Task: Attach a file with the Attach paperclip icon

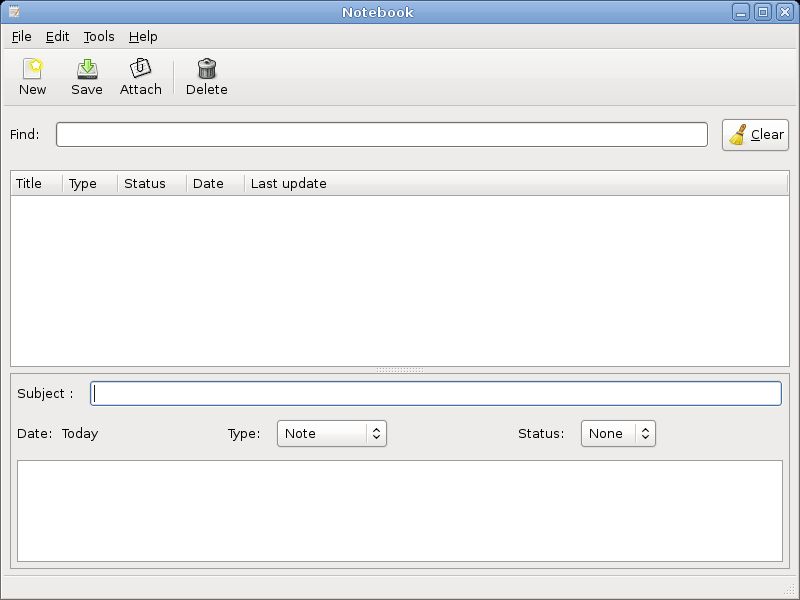Action: [x=141, y=77]
